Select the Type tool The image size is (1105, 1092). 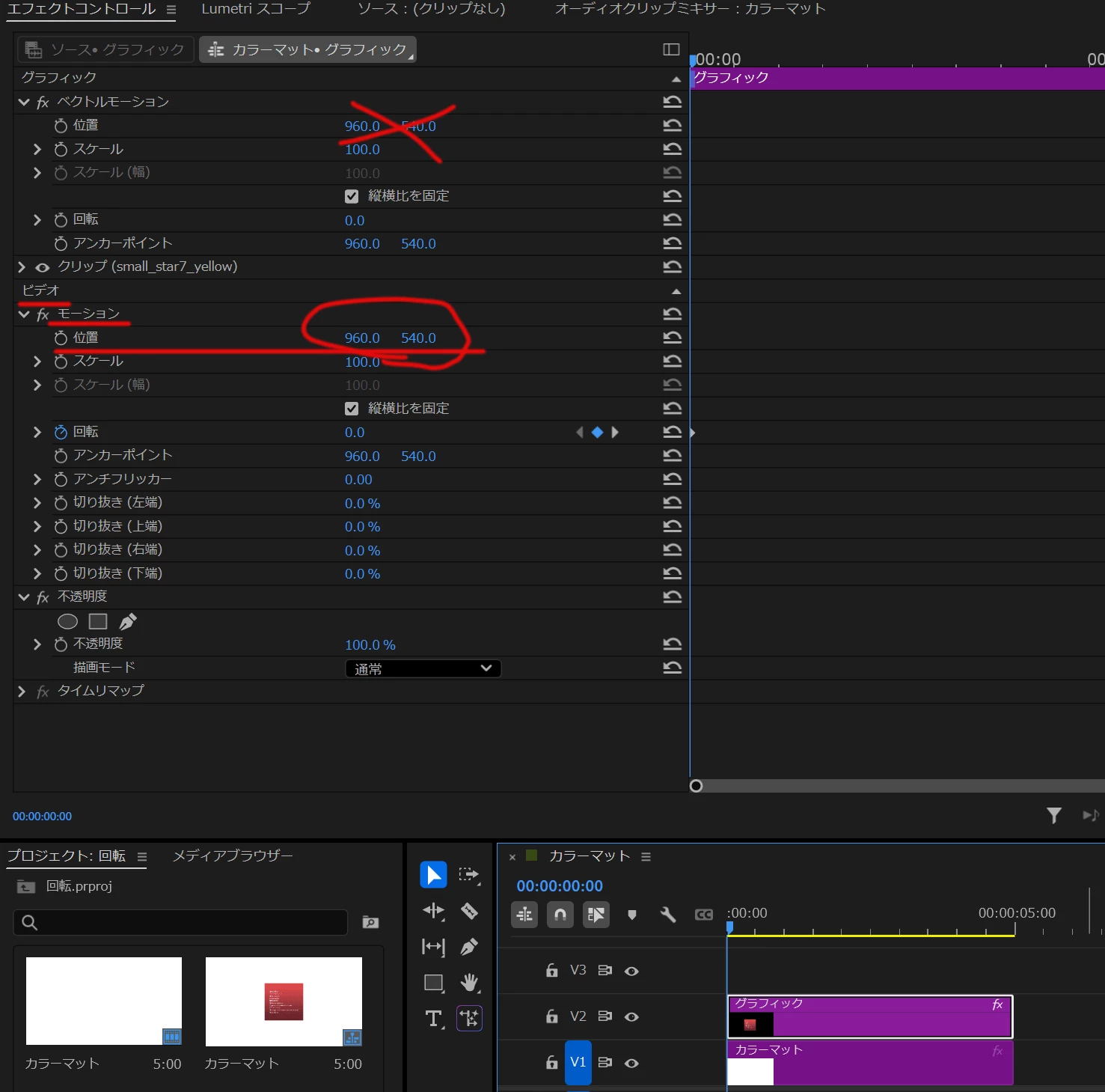pos(433,1019)
